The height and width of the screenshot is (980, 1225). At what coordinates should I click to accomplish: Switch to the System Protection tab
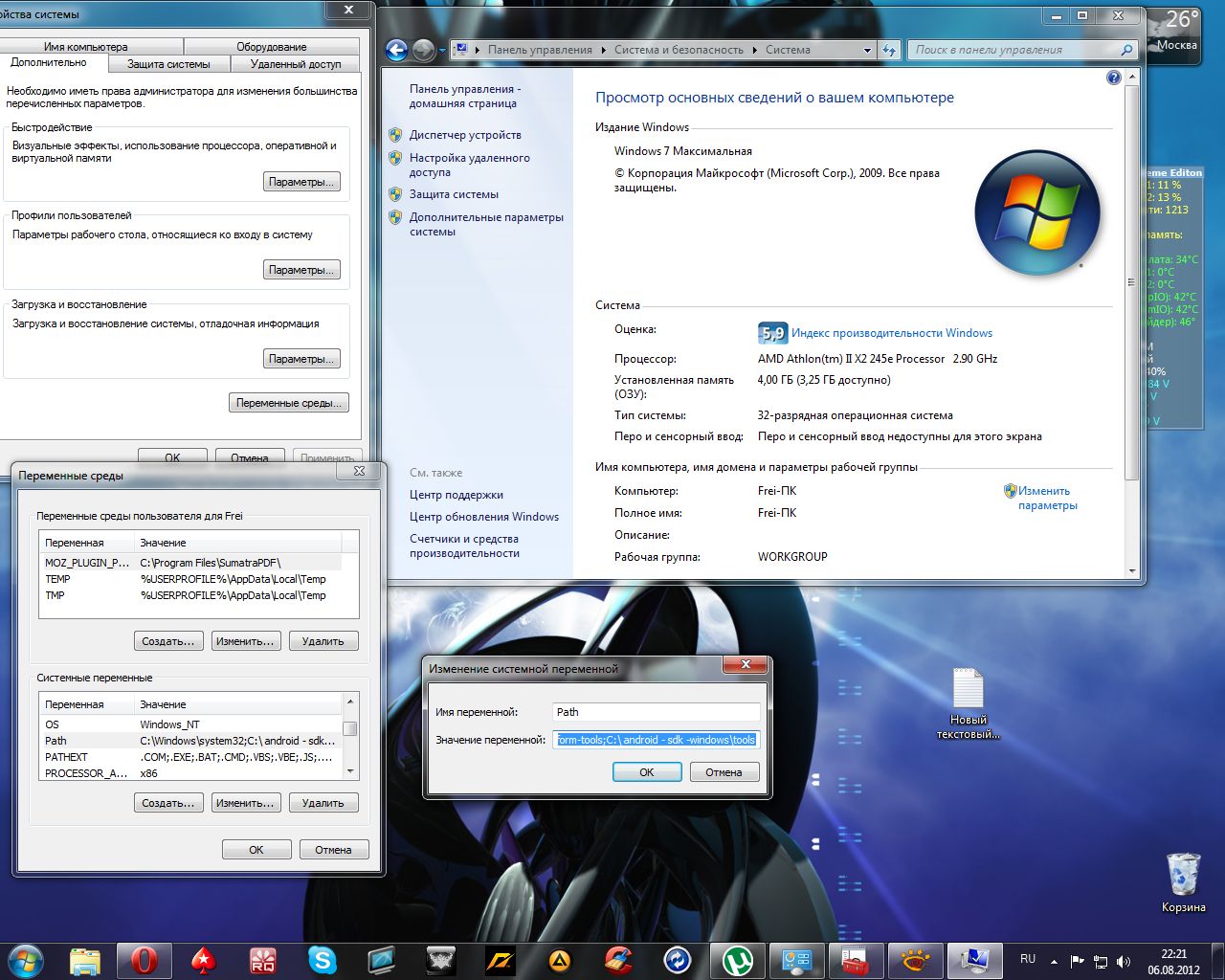pyautogui.click(x=168, y=64)
